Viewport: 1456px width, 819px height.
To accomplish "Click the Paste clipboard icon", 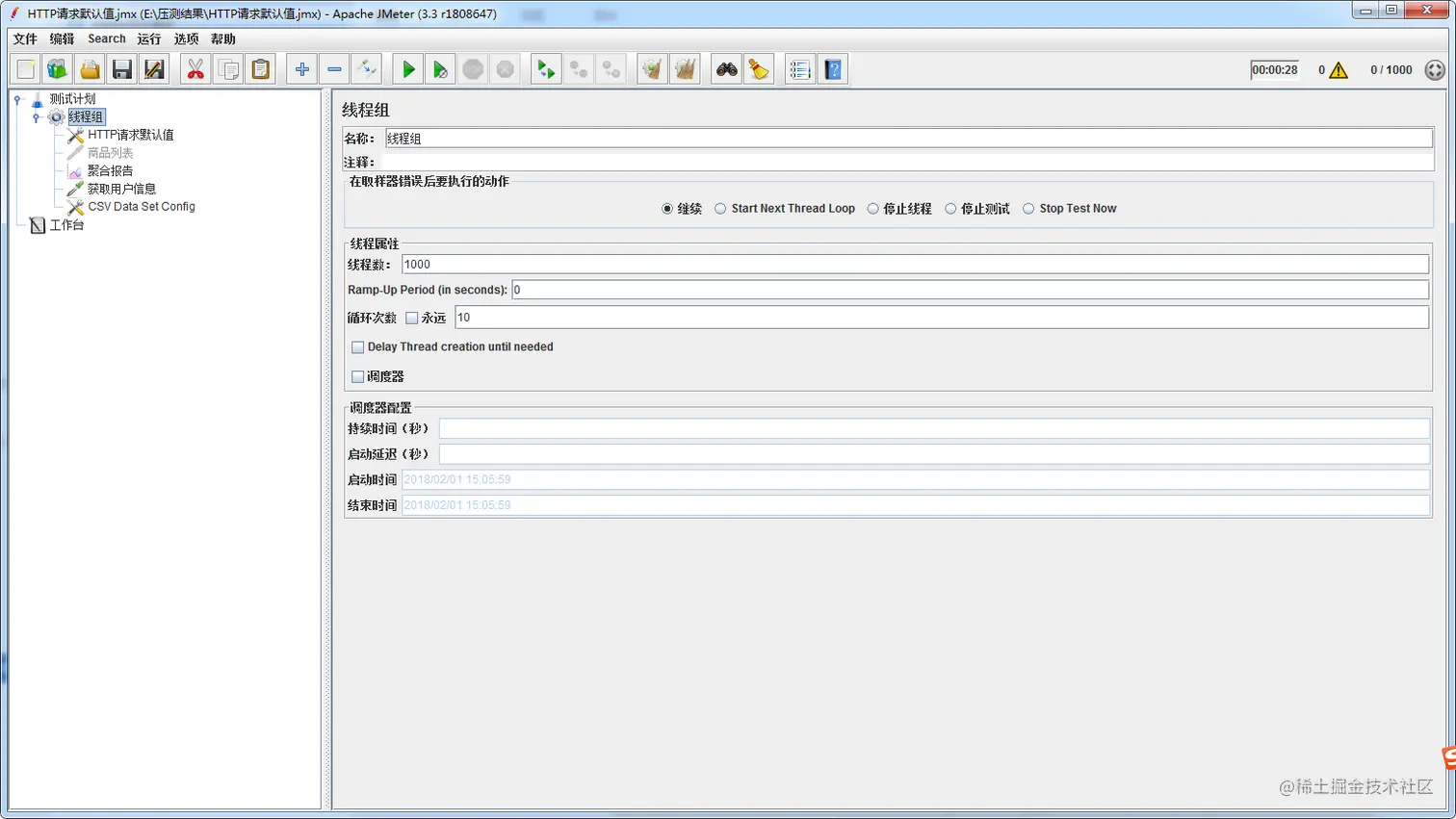I will click(260, 69).
